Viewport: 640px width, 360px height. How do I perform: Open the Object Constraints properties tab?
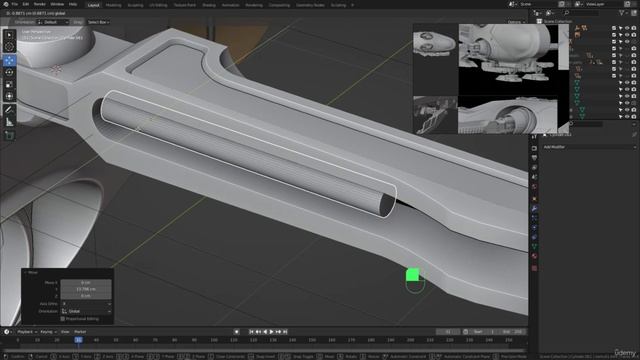tap(534, 238)
